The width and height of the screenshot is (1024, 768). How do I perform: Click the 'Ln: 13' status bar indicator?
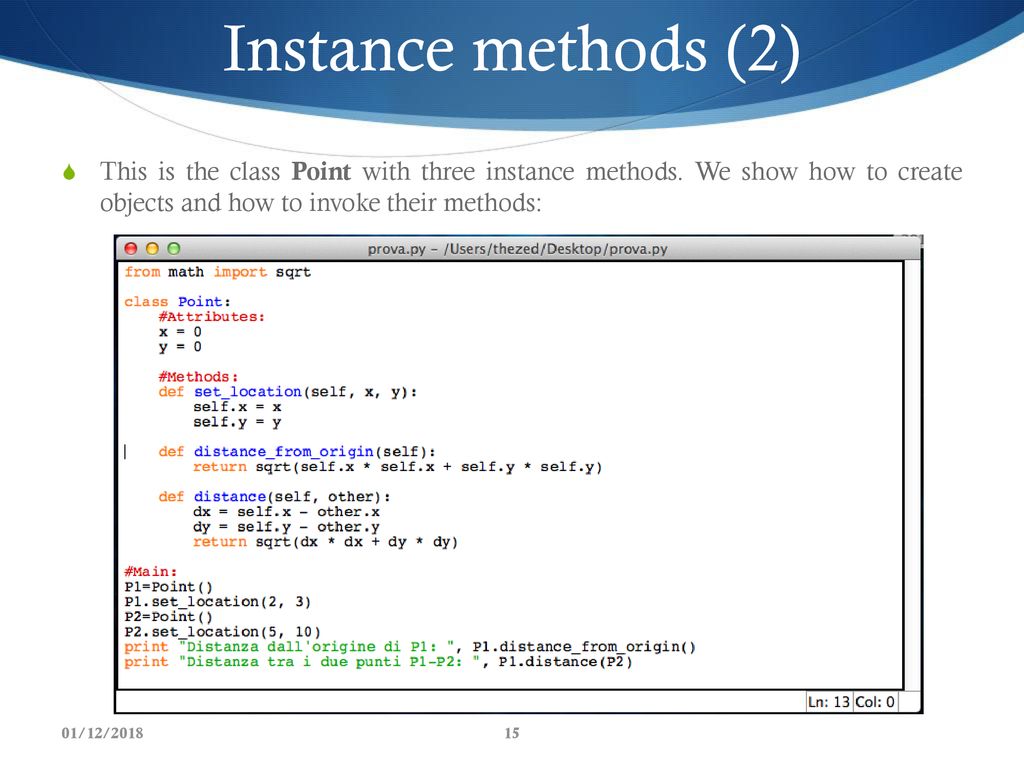coord(828,702)
